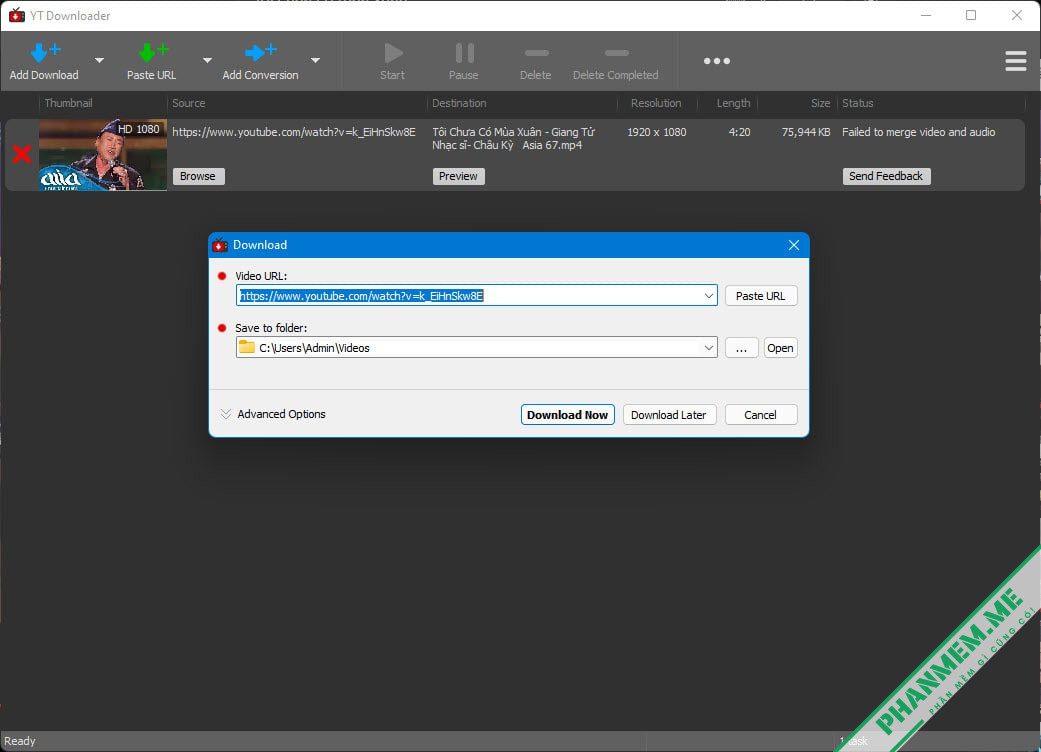Click the Add Download toolbar icon
The height and width of the screenshot is (752, 1041).
(44, 52)
